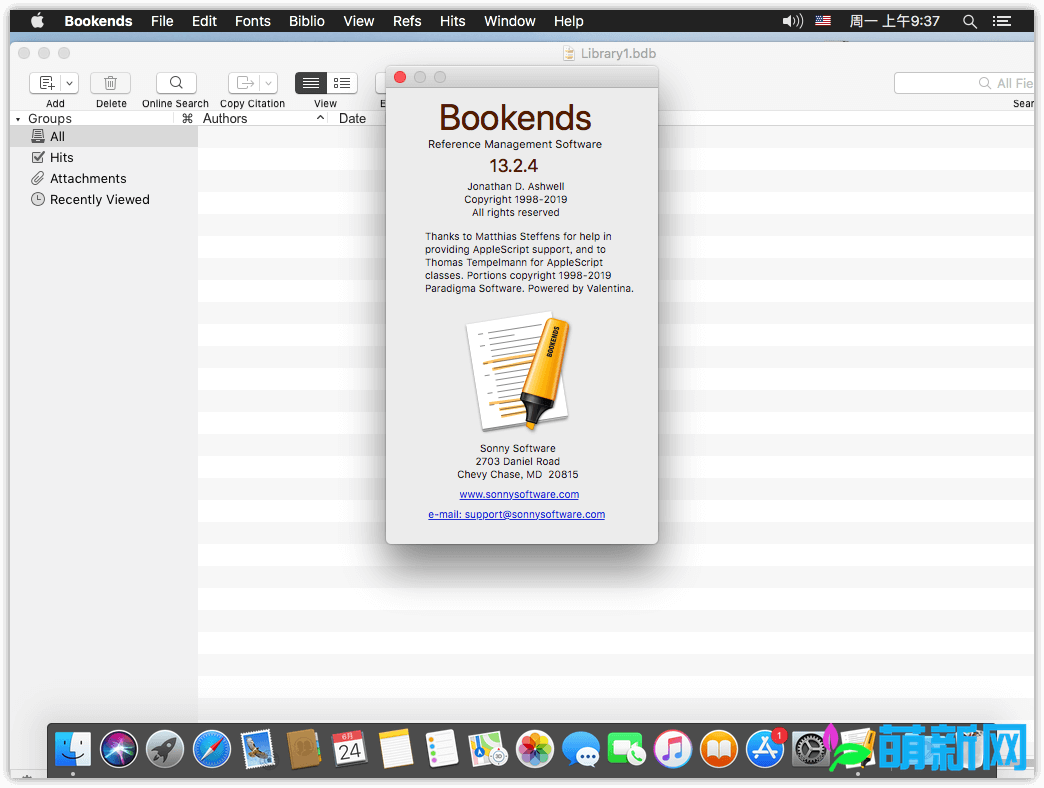The height and width of the screenshot is (788, 1044).
Task: Switch to the plain list view mode
Action: (311, 83)
